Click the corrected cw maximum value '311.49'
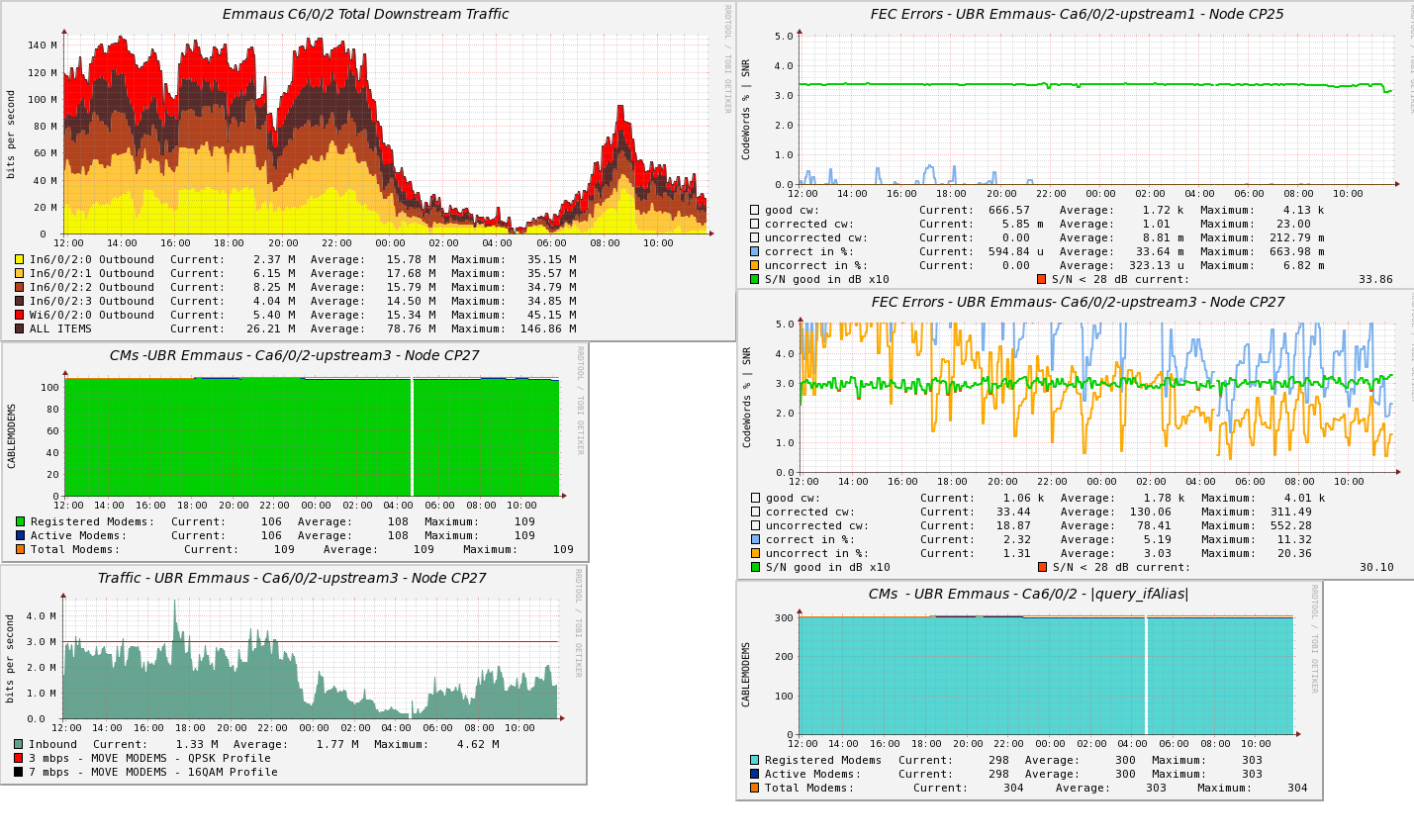This screenshot has height=840, width=1414. tap(1291, 512)
